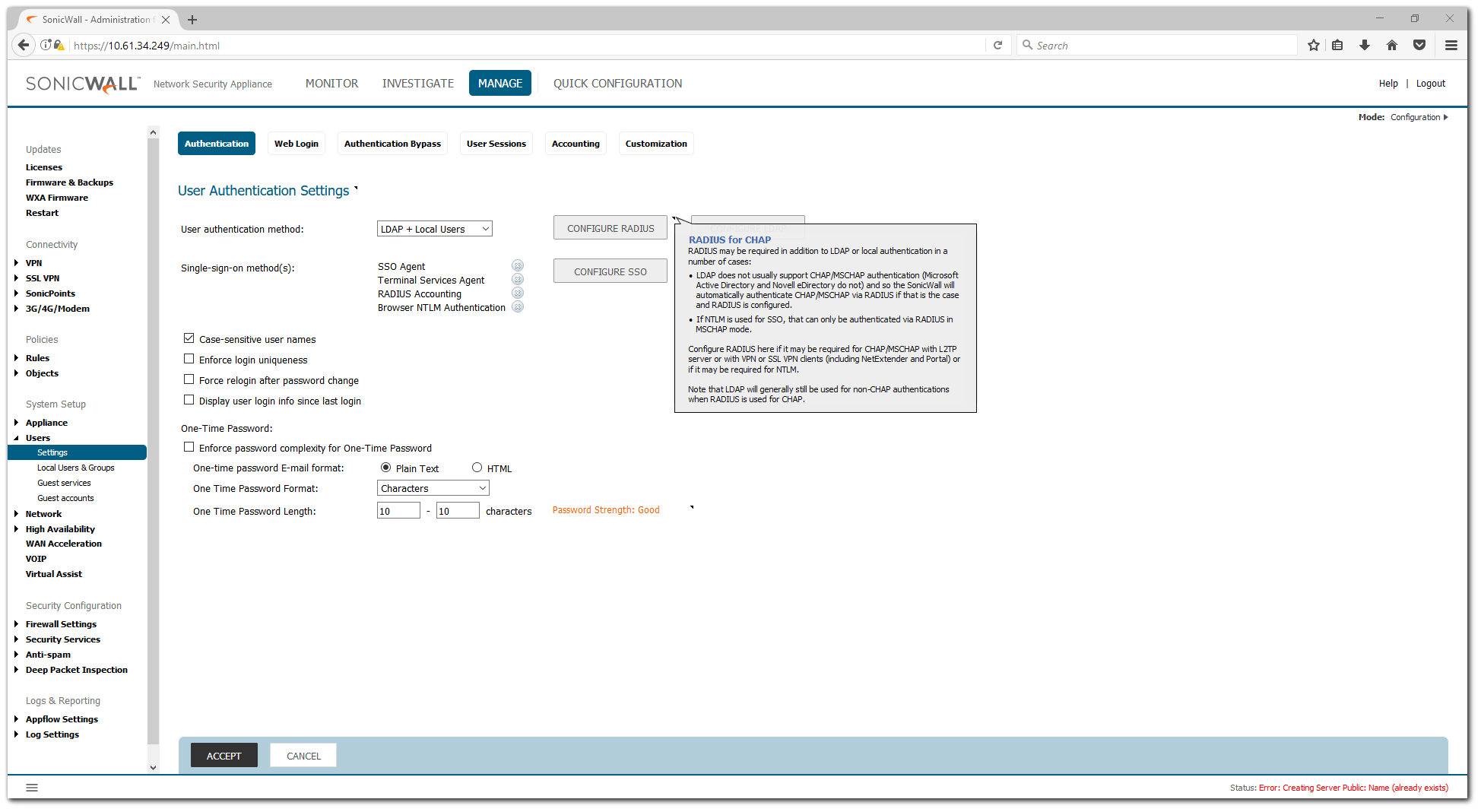The width and height of the screenshot is (1481, 812).
Task: Open the Accounting tab
Action: point(576,144)
